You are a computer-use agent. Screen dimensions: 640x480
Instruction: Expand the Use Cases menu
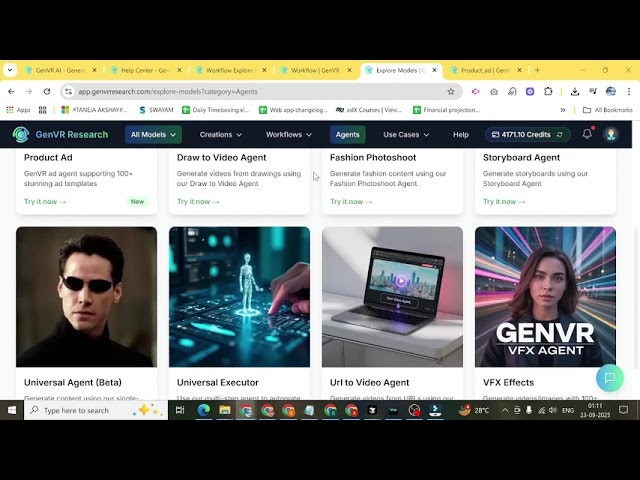(406, 134)
